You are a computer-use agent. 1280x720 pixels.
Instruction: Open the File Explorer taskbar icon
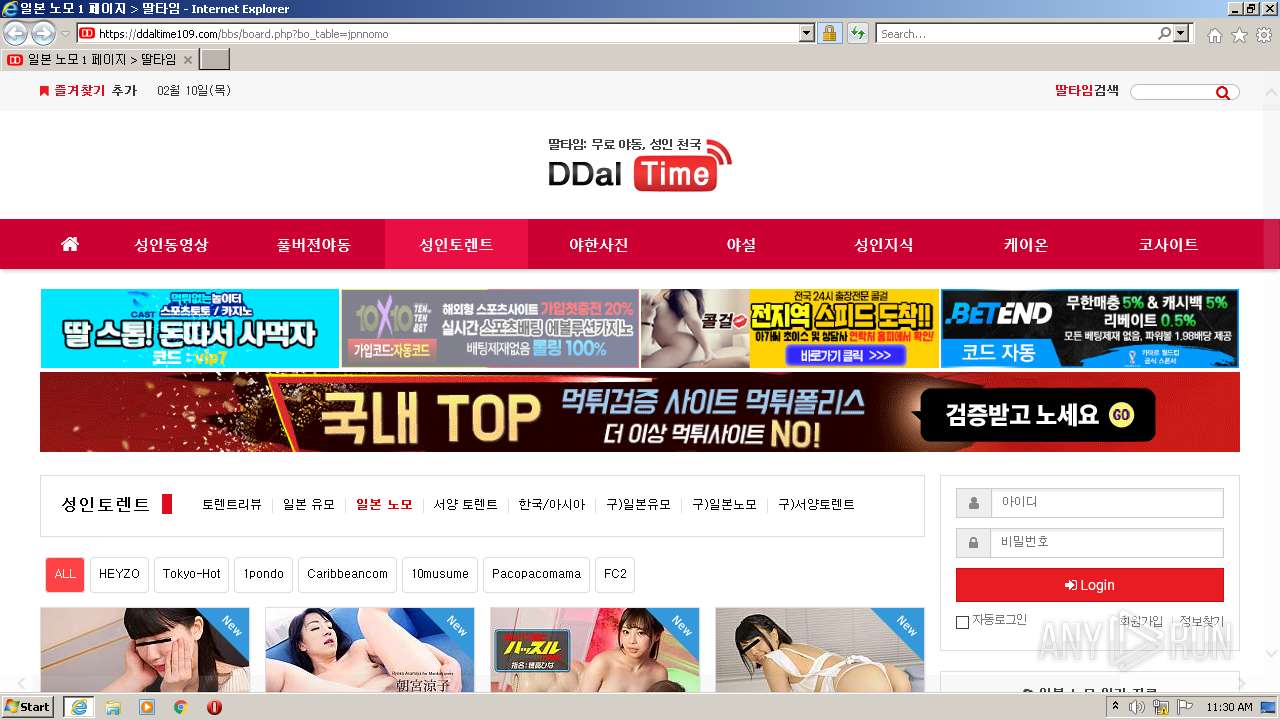click(113, 707)
